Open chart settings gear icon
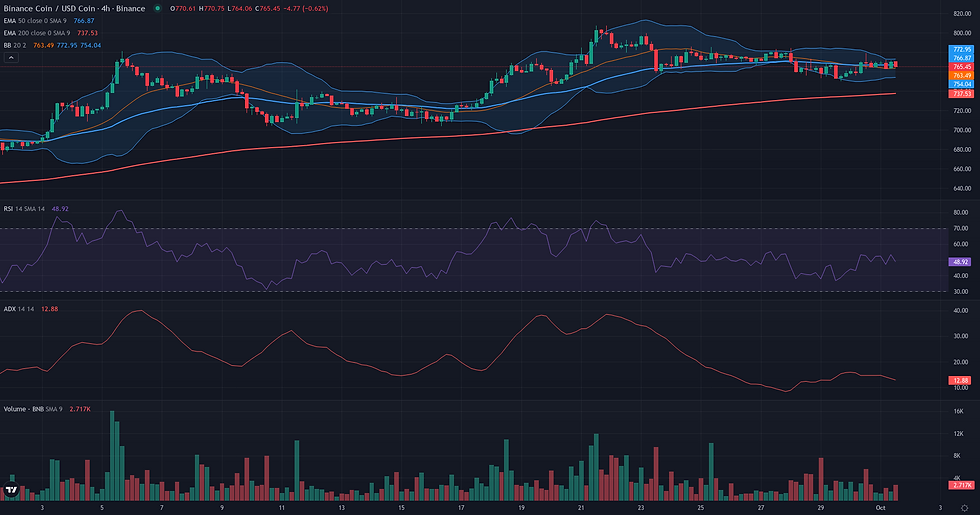The height and width of the screenshot is (515, 980). pyautogui.click(x=964, y=508)
